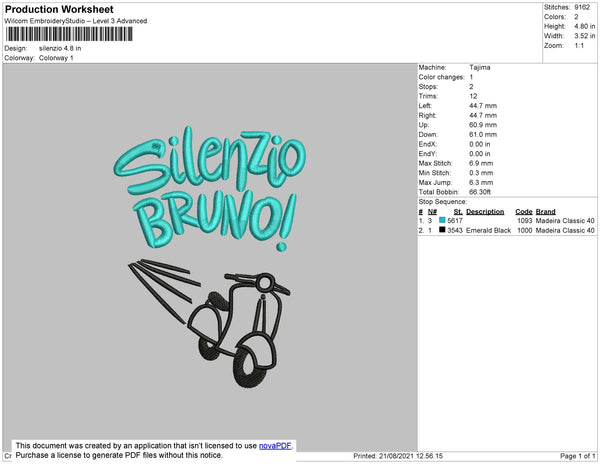Select thread code '1000'
Viewport: 600px width, 464px height.
point(525,231)
